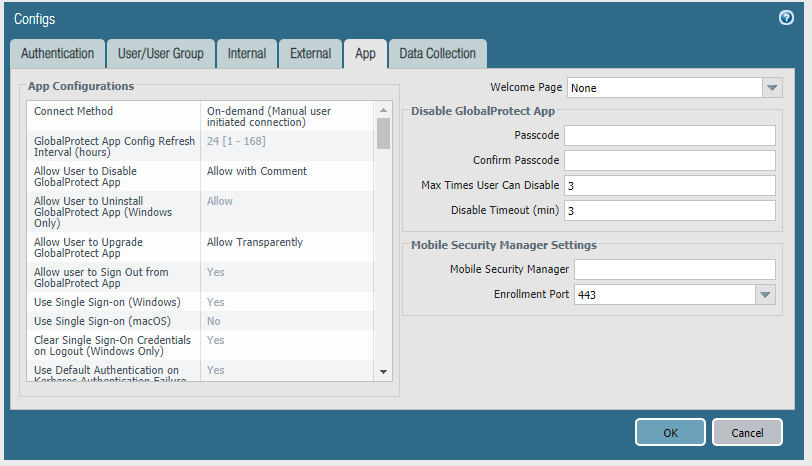Select the App tab
812x466 pixels.
(365, 54)
